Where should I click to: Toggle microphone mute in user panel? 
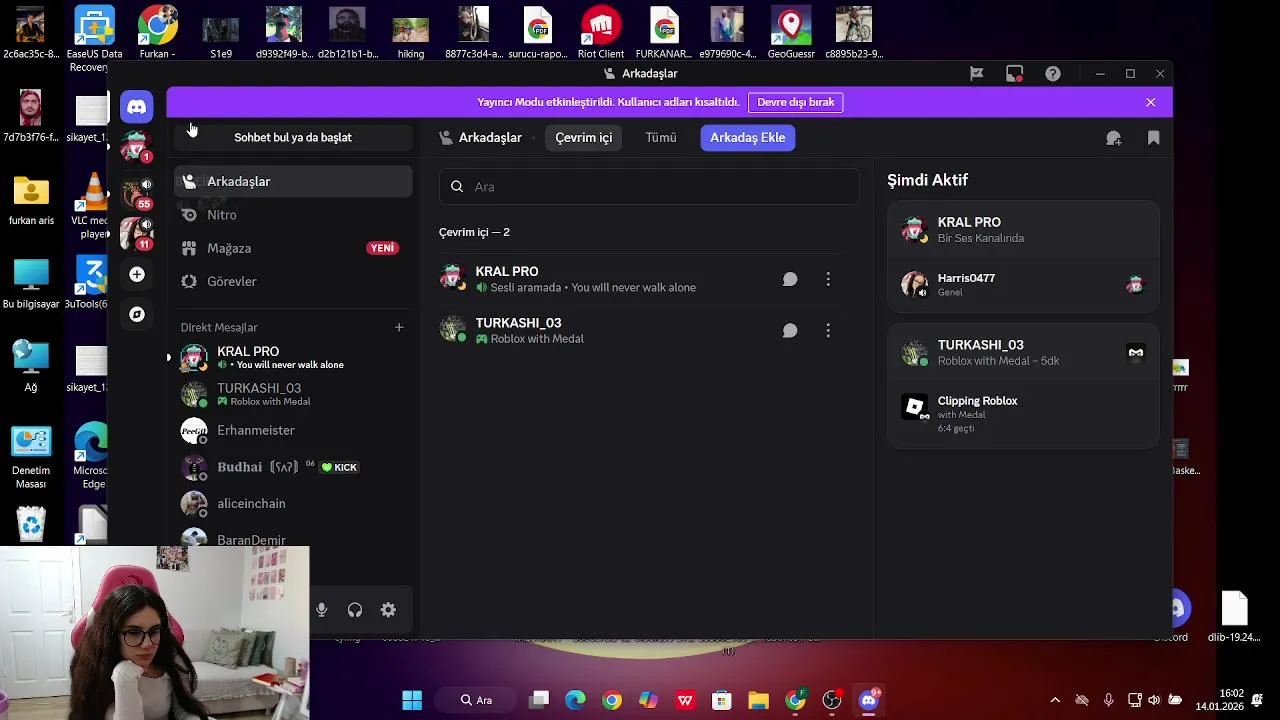pyautogui.click(x=321, y=610)
